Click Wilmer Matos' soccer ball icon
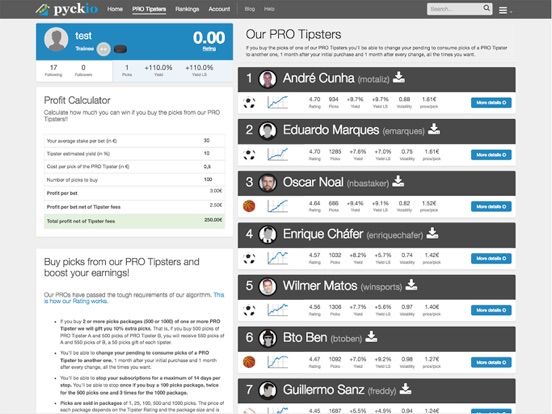The height and width of the screenshot is (414, 552). coord(249,310)
